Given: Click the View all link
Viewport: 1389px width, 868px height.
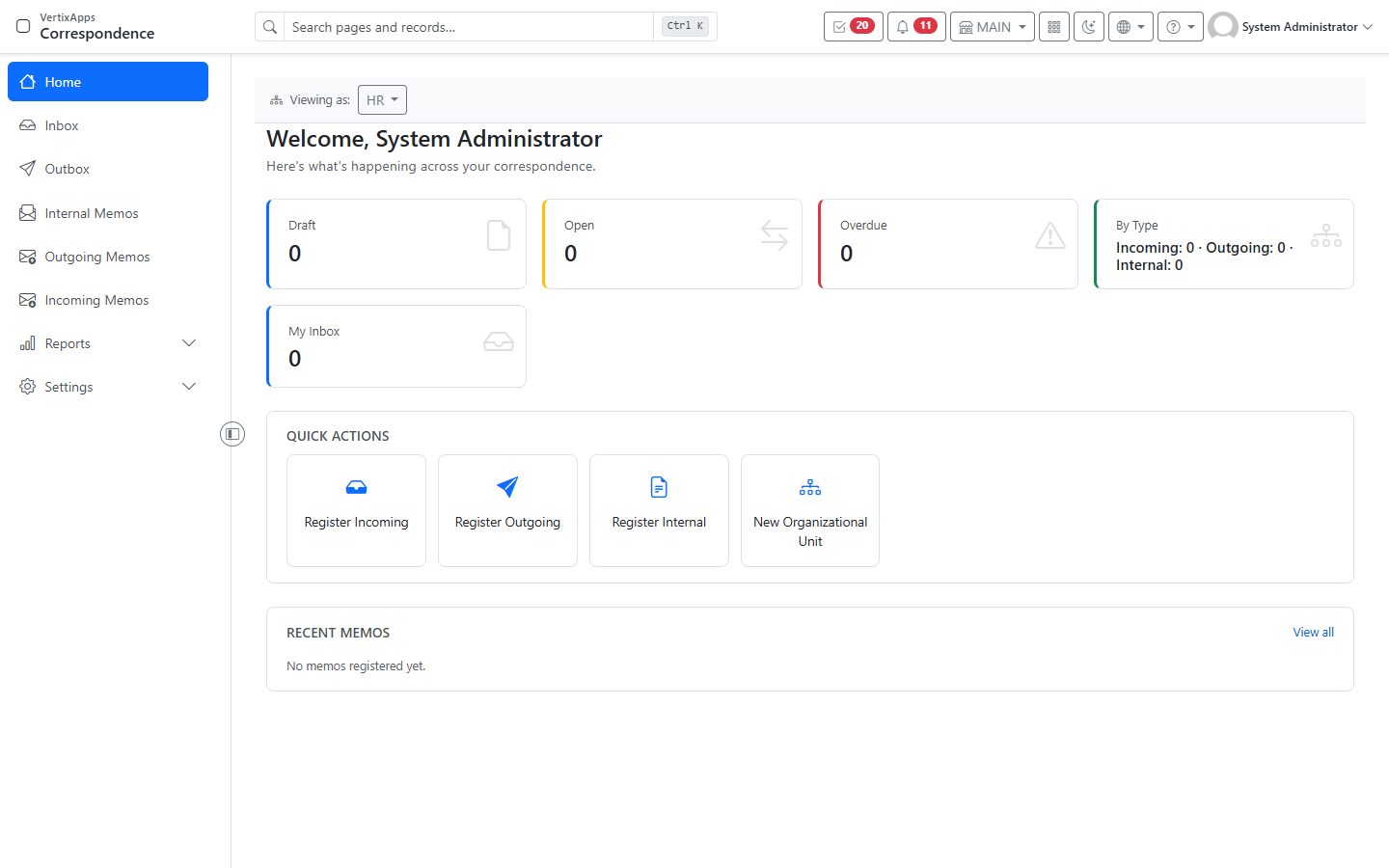Looking at the screenshot, I should click(x=1313, y=633).
